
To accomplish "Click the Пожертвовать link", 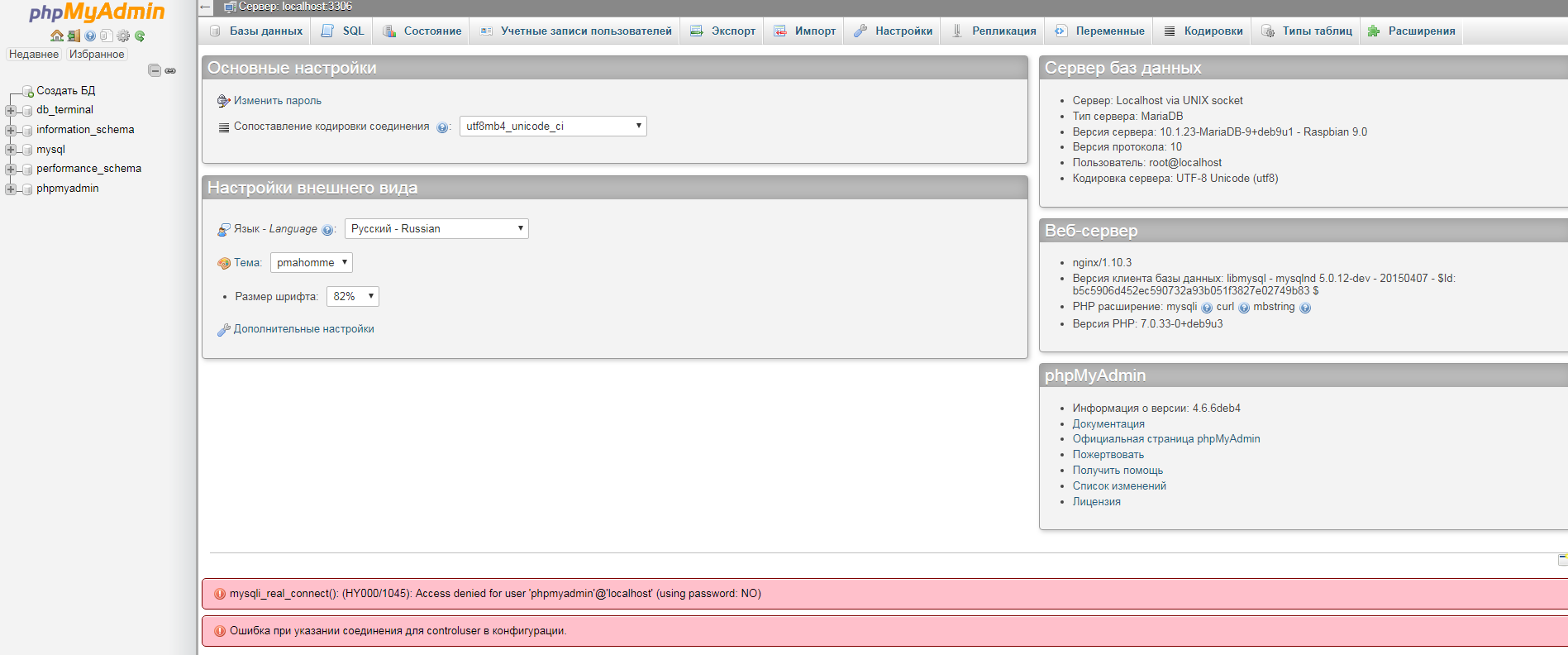I will tap(1108, 454).
